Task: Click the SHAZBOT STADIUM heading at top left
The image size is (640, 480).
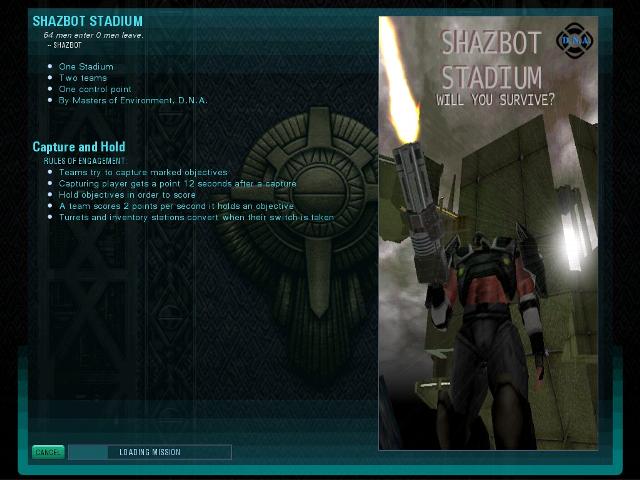Action: [88, 21]
